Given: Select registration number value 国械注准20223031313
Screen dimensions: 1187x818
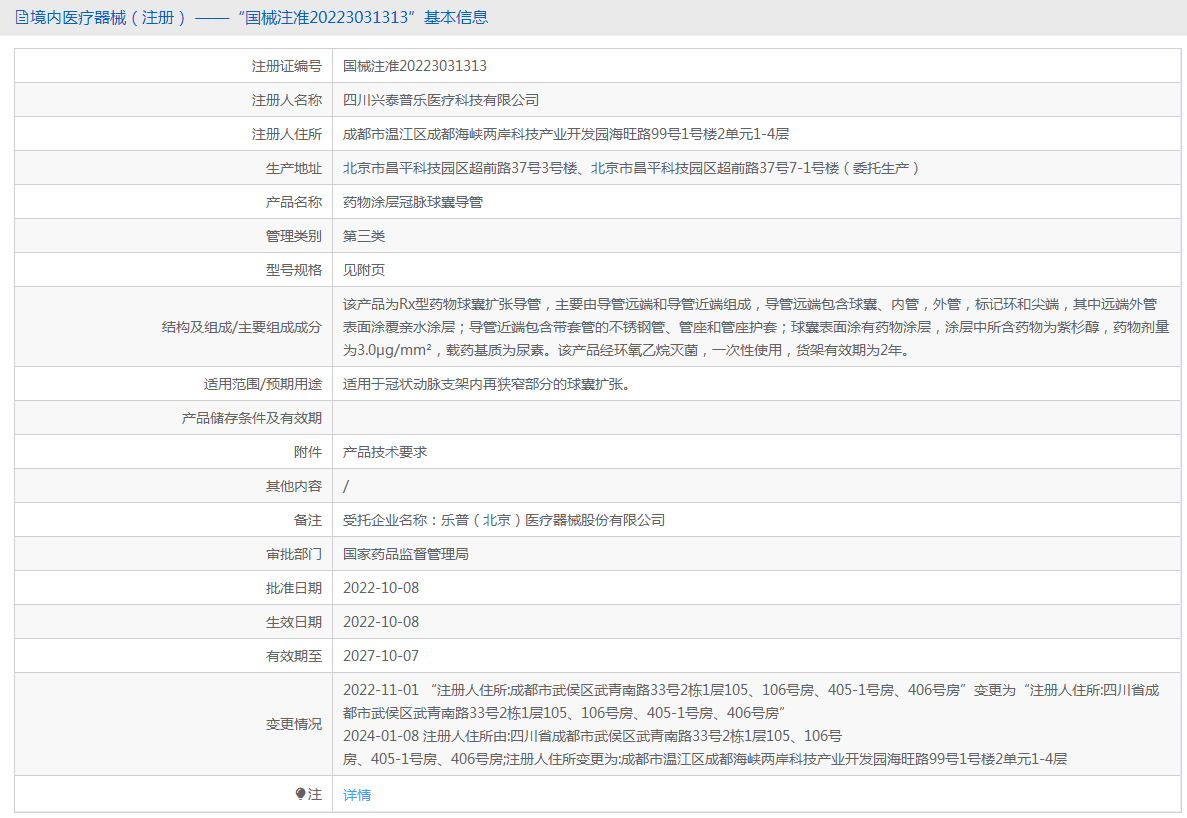Looking at the screenshot, I should [415, 66].
